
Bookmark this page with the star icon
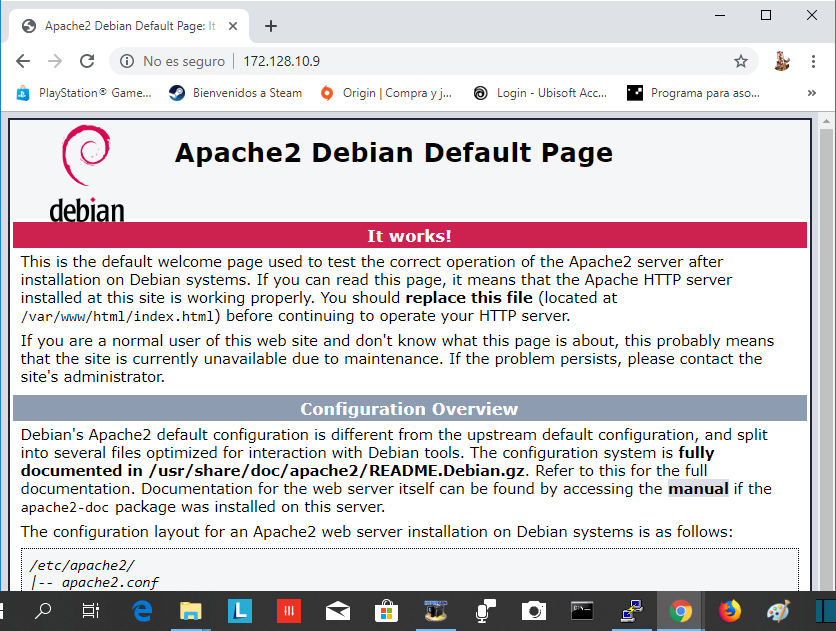pyautogui.click(x=740, y=61)
